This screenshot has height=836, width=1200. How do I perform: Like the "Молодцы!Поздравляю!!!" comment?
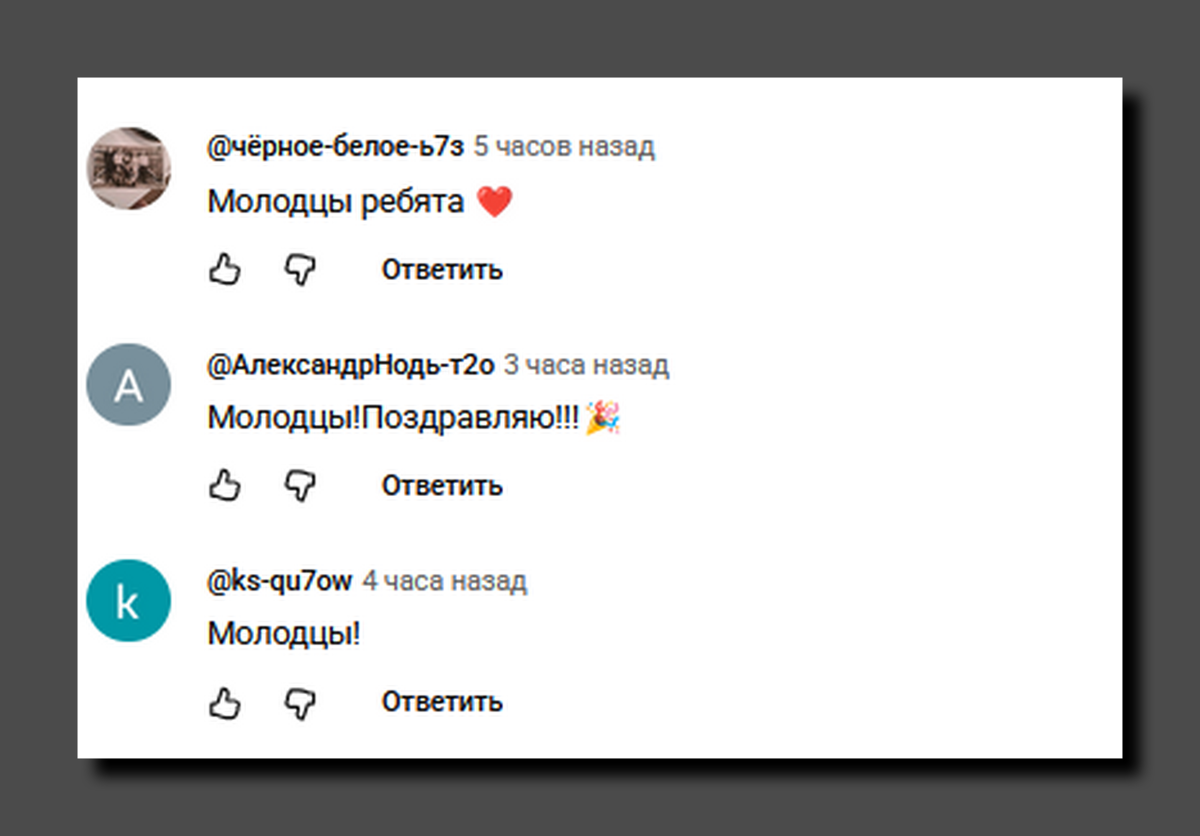coord(225,485)
